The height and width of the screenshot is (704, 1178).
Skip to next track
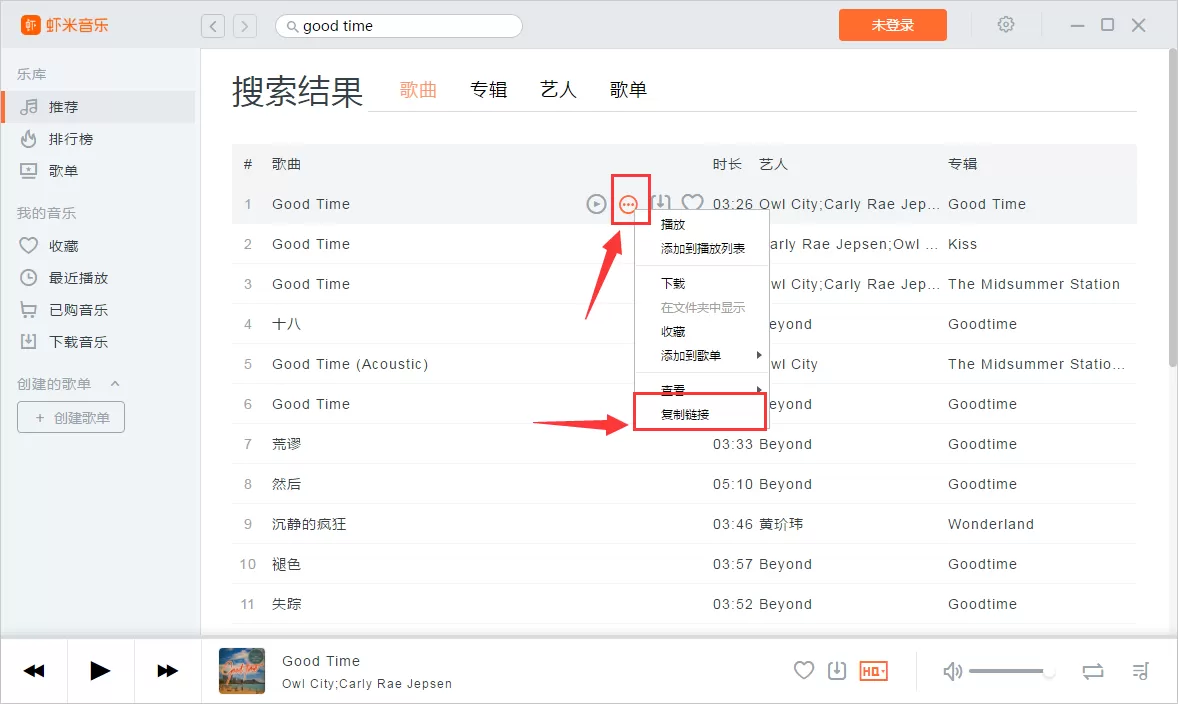(x=167, y=671)
